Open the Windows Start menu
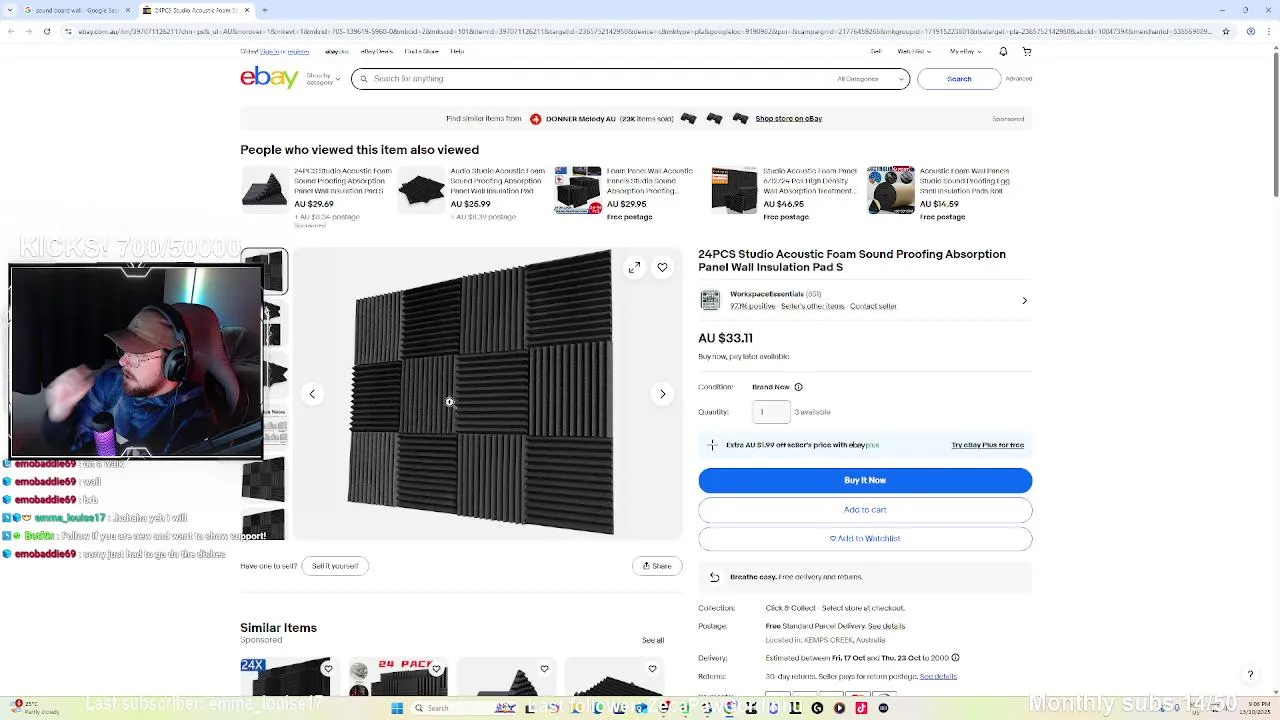This screenshot has width=1280, height=720. point(397,708)
